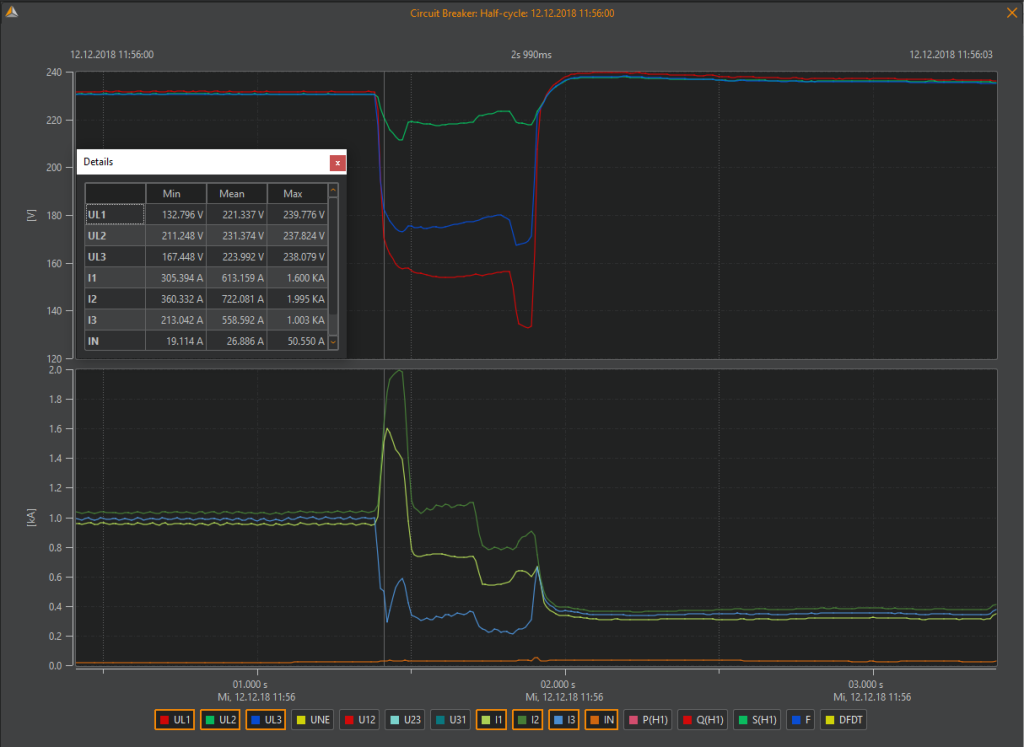Enable the UNE channel in legend
The height and width of the screenshot is (747, 1024).
pyautogui.click(x=313, y=720)
